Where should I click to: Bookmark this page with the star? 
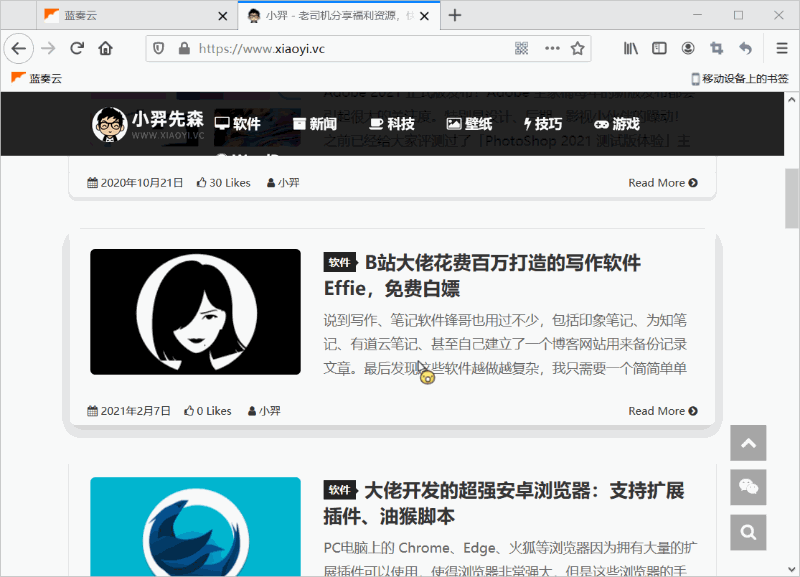[x=578, y=48]
